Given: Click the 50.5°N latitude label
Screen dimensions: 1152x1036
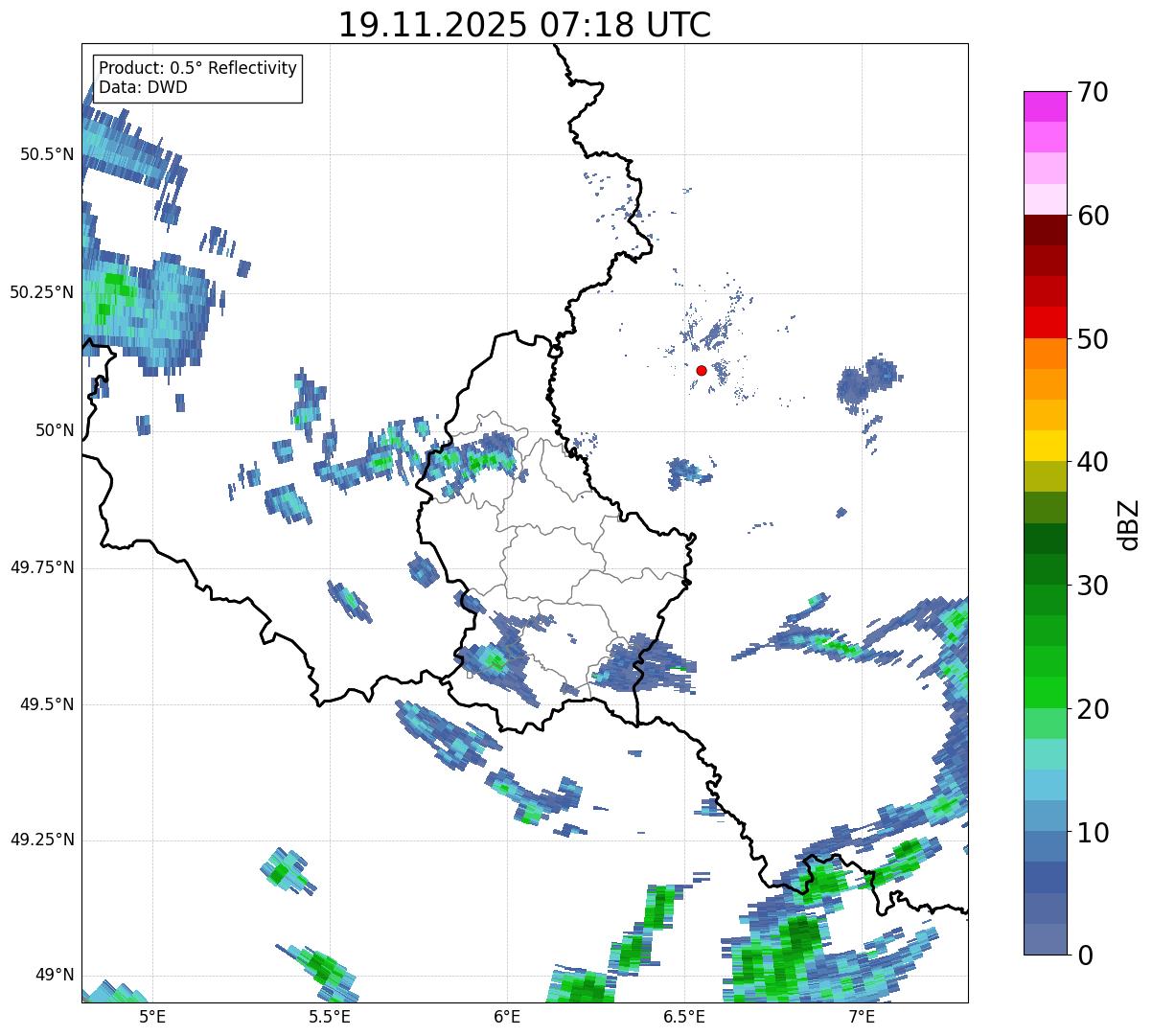Looking at the screenshot, I should click(47, 154).
